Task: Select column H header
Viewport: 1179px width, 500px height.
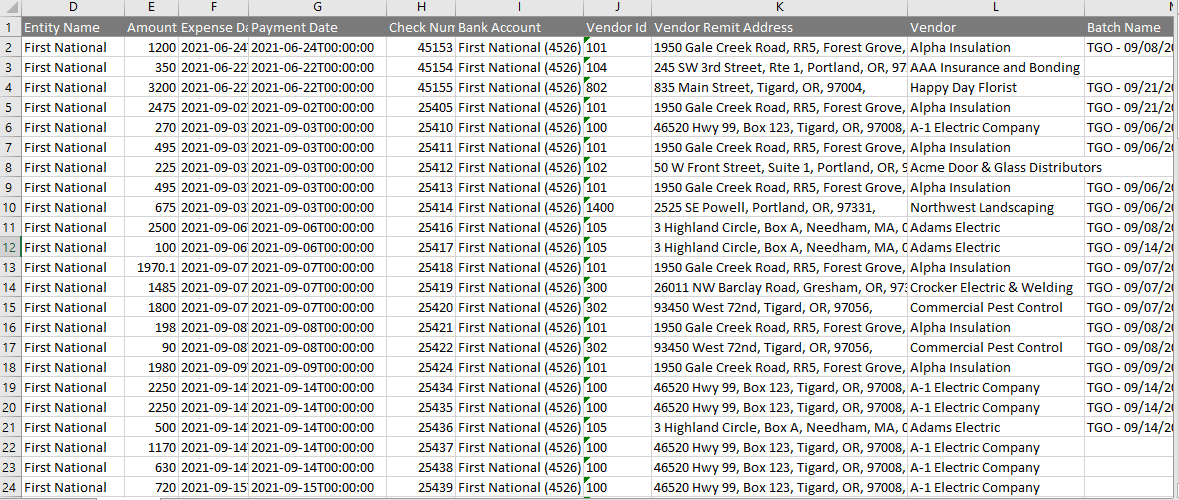Action: tap(421, 8)
